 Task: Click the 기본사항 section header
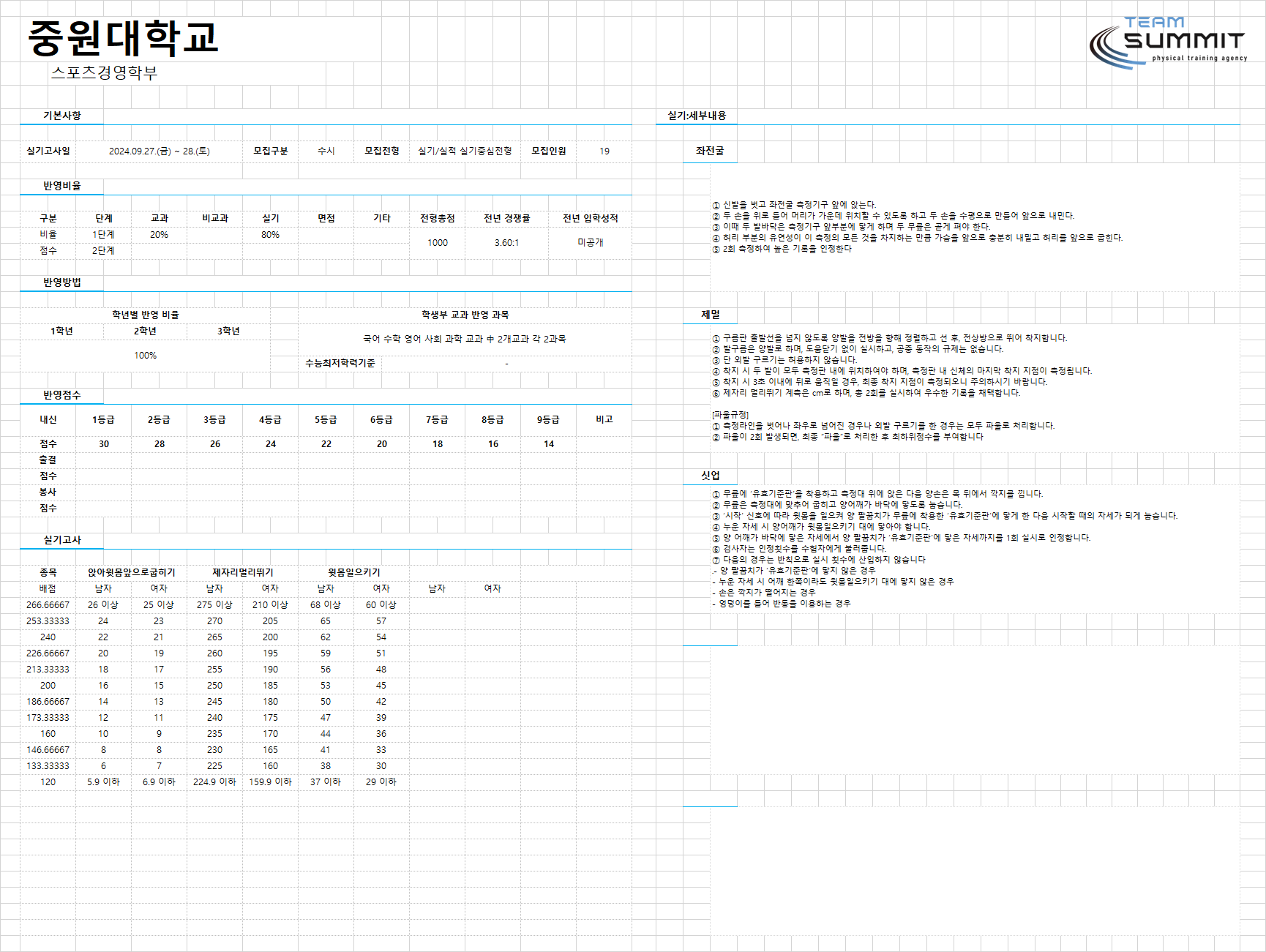pos(61,116)
